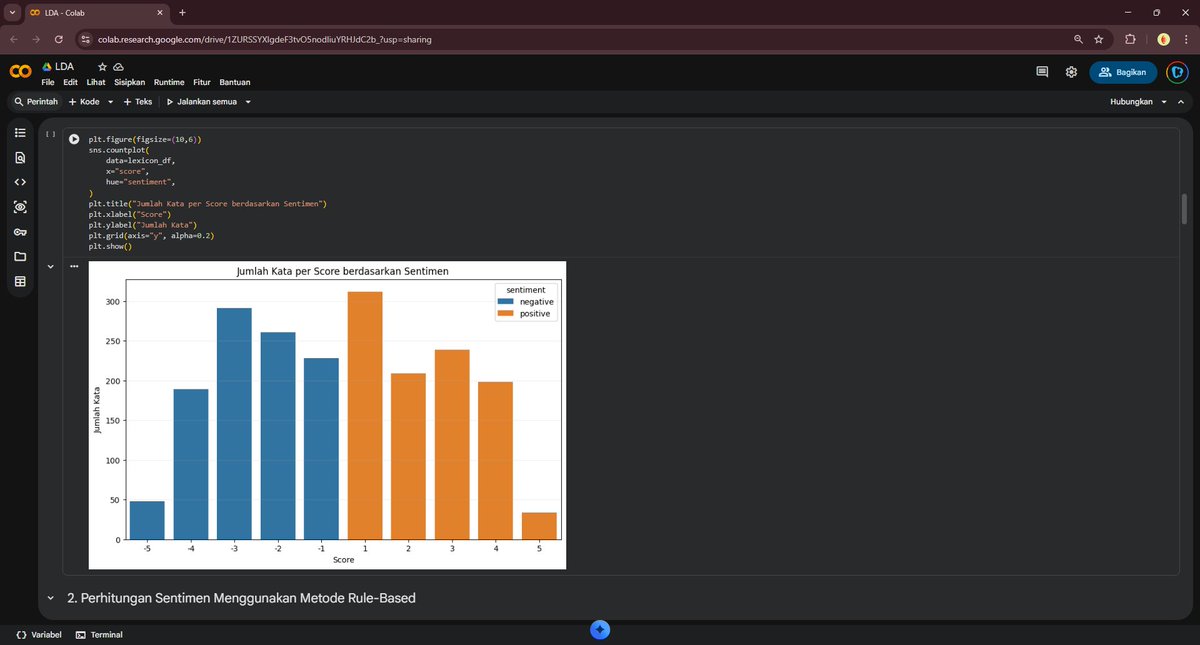Open the Jalankan semua dropdown arrow
The image size is (1200, 645).
click(x=247, y=102)
